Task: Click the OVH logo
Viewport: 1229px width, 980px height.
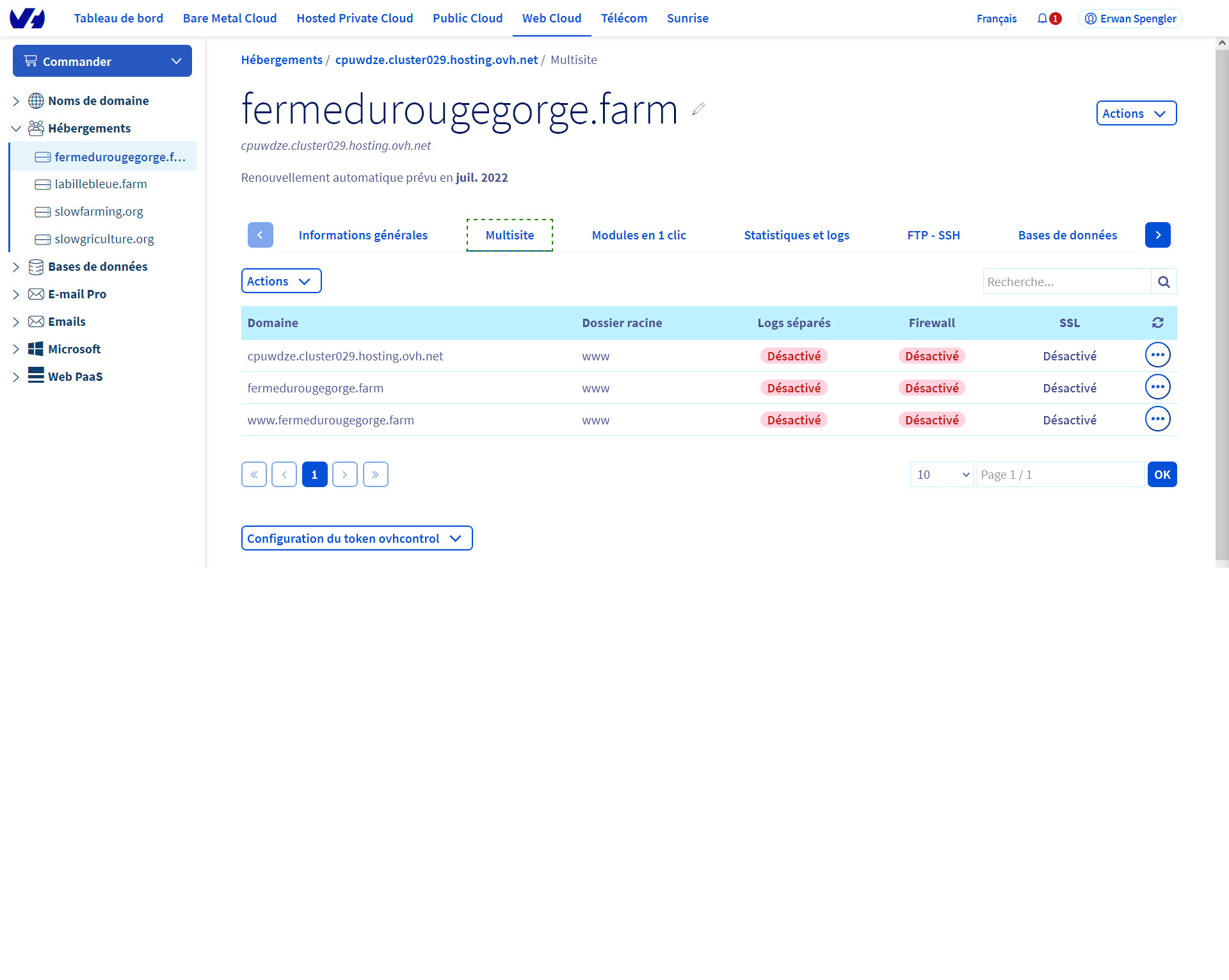Action: [x=27, y=19]
